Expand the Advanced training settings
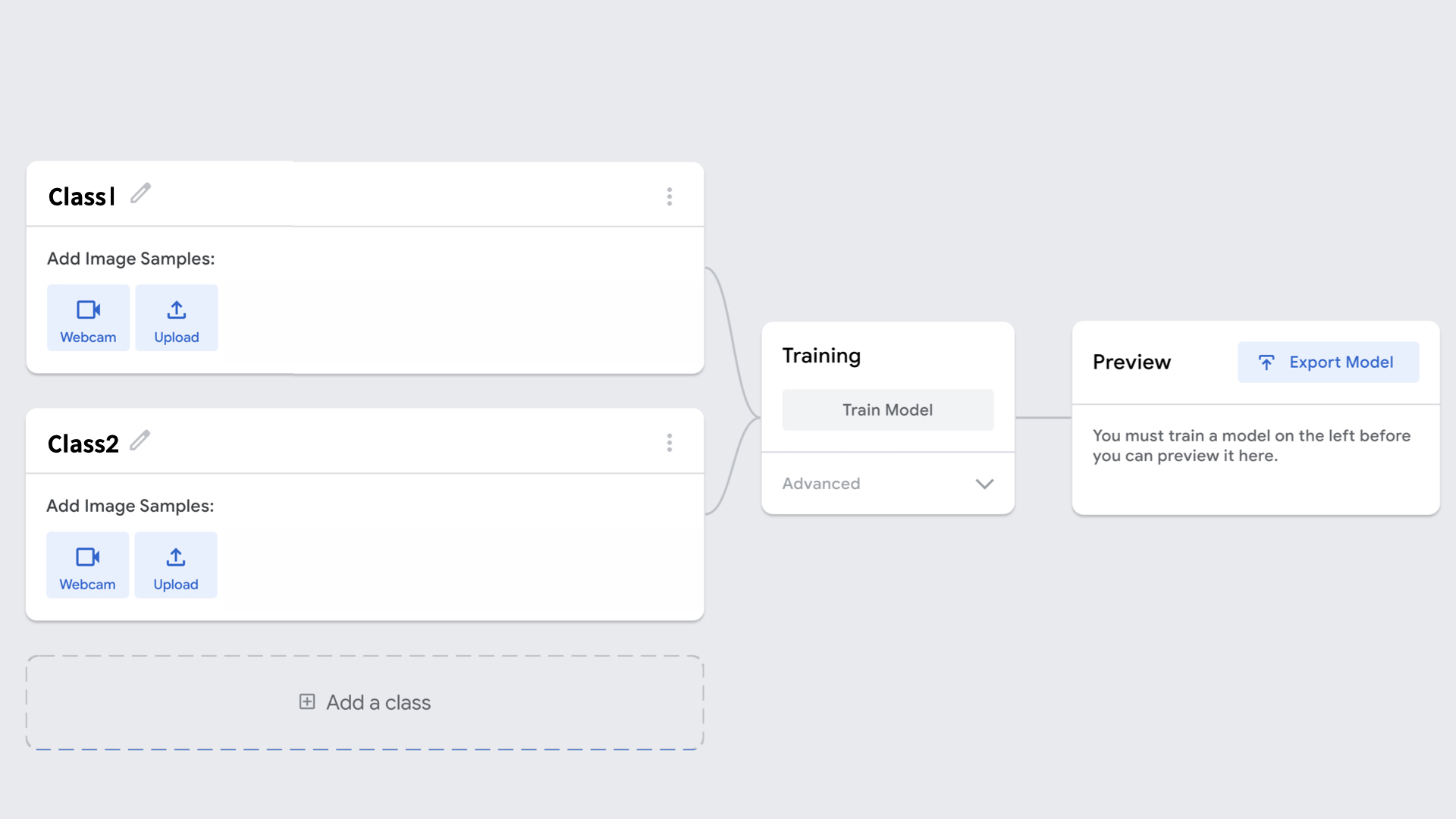 821,484
